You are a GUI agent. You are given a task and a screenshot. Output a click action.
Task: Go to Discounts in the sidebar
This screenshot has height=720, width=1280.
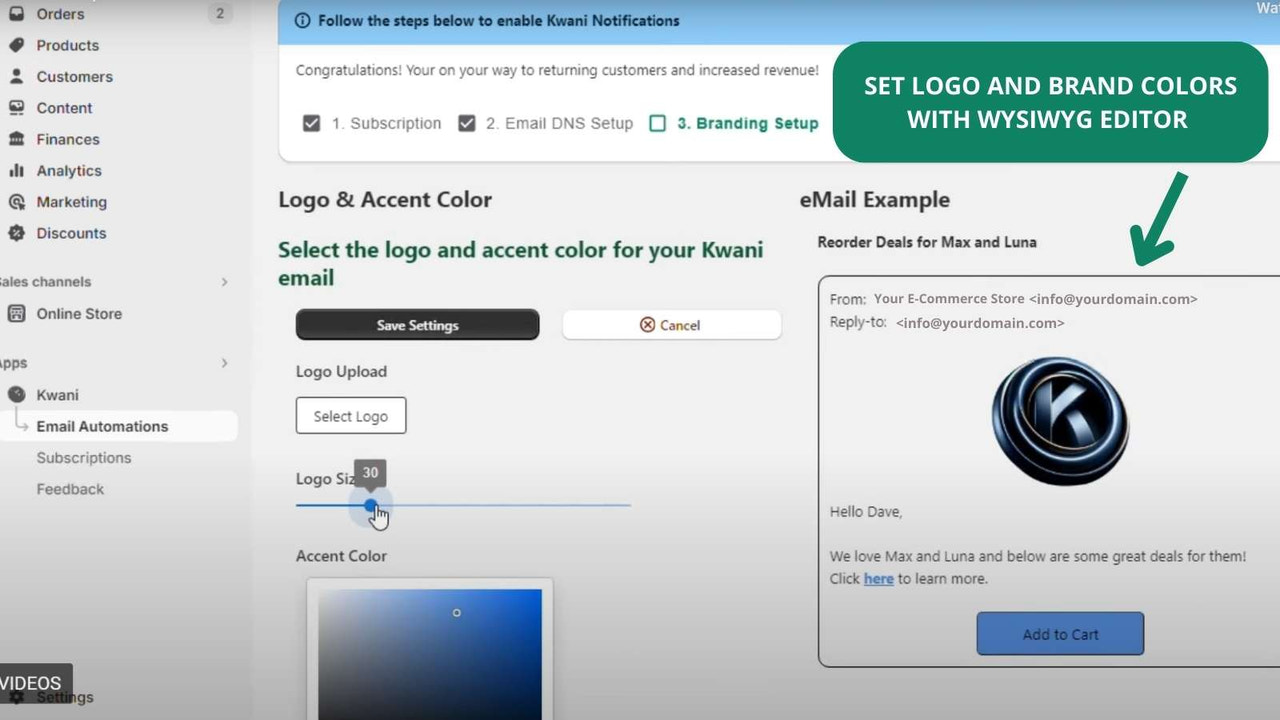69,233
